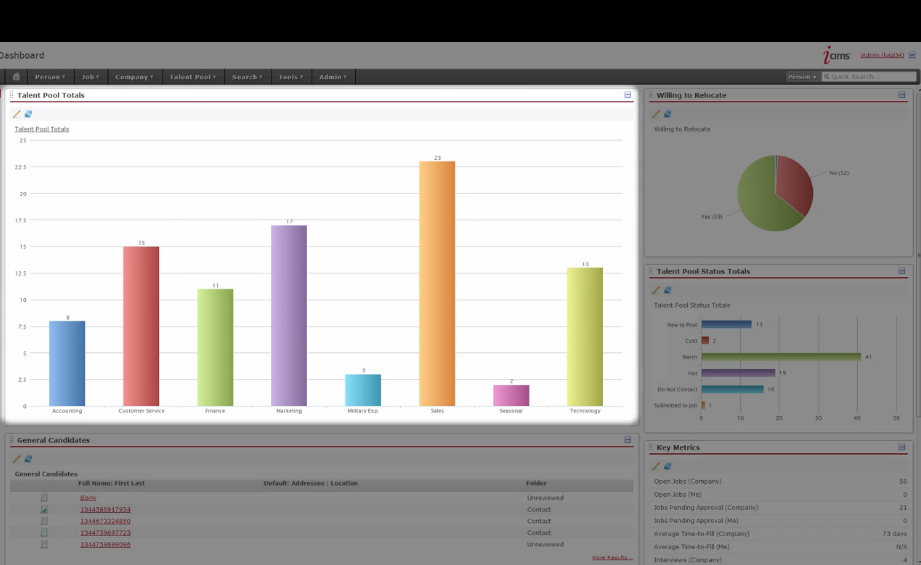The image size is (921, 565).
Task: Open the Company menu
Action: [x=135, y=77]
